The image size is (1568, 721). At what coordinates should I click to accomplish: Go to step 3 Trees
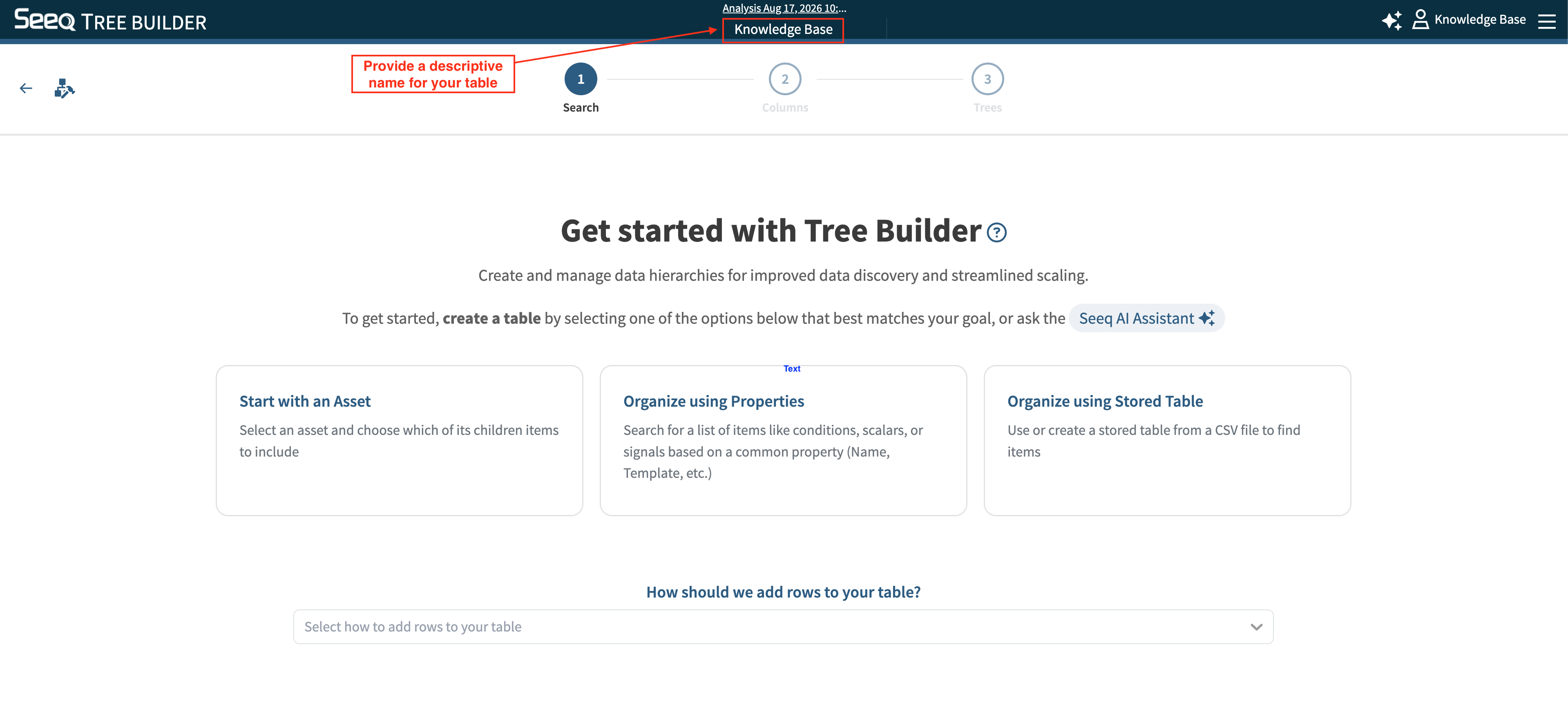click(987, 79)
